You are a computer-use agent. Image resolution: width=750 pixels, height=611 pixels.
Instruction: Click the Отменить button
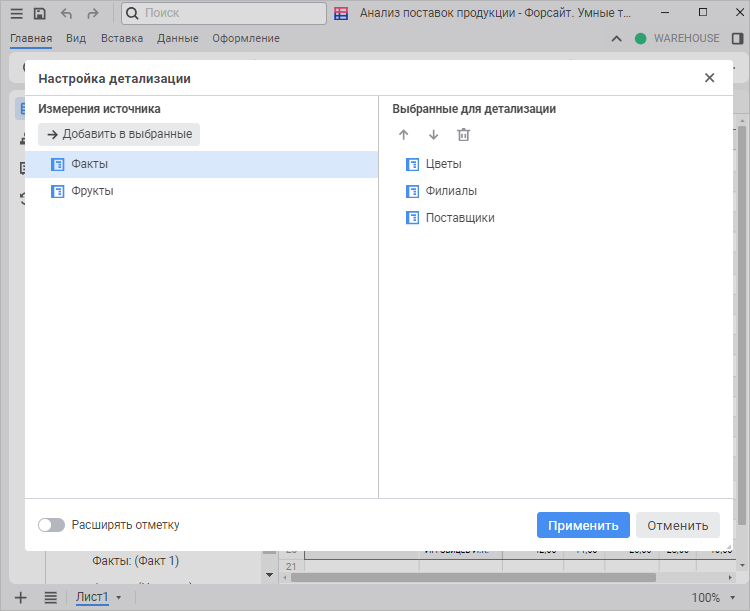(x=677, y=525)
